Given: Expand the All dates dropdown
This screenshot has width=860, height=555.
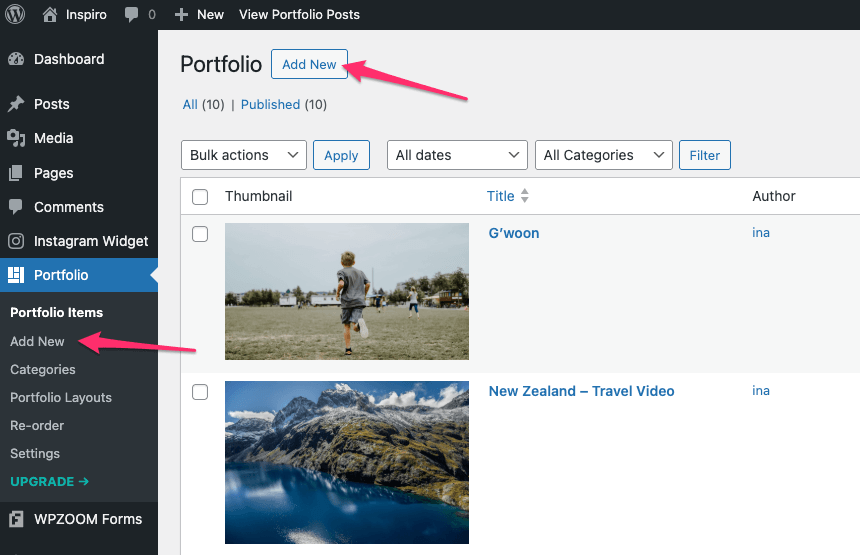Looking at the screenshot, I should [456, 155].
